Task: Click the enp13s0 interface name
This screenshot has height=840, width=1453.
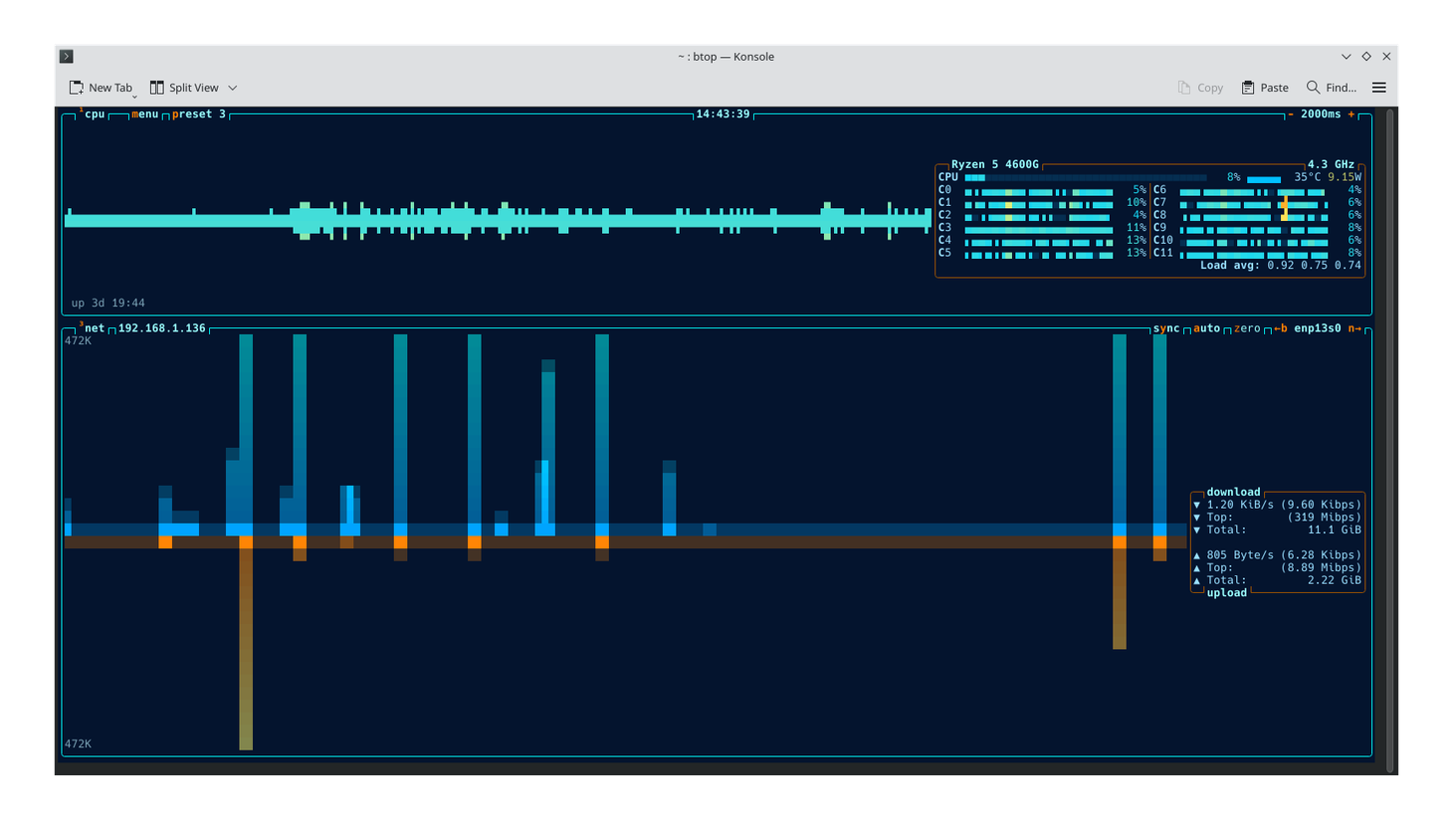Action: (x=1318, y=328)
